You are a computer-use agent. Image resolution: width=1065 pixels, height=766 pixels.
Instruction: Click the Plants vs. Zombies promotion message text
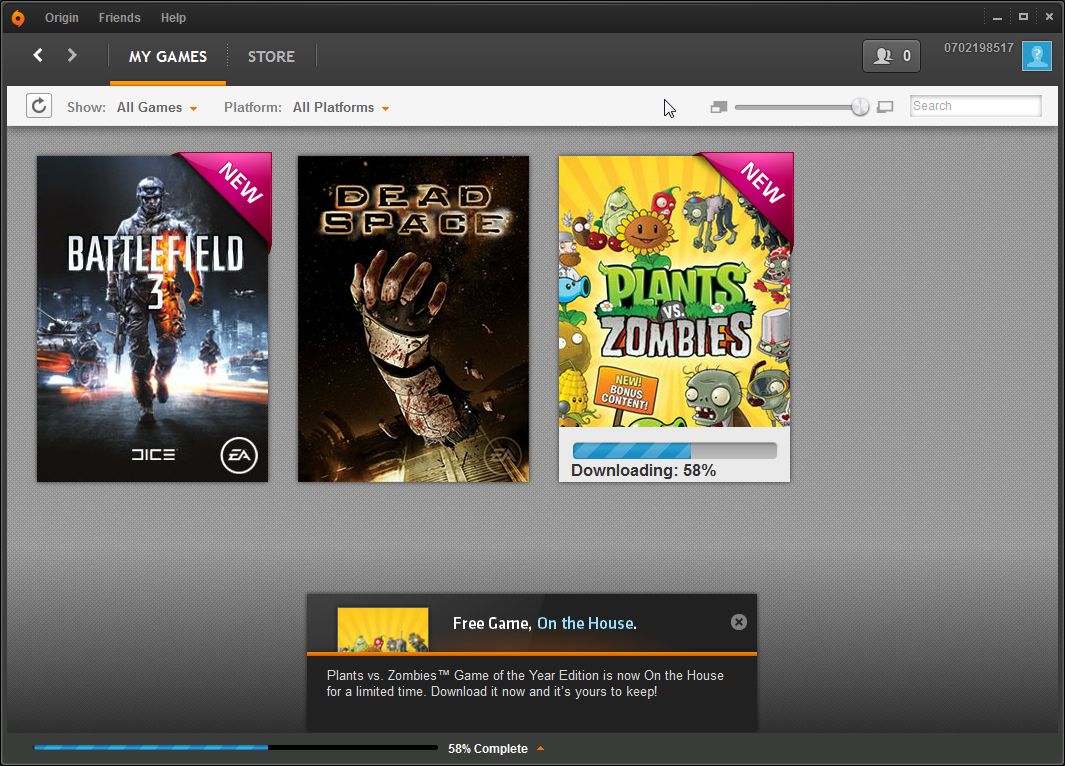coord(525,684)
